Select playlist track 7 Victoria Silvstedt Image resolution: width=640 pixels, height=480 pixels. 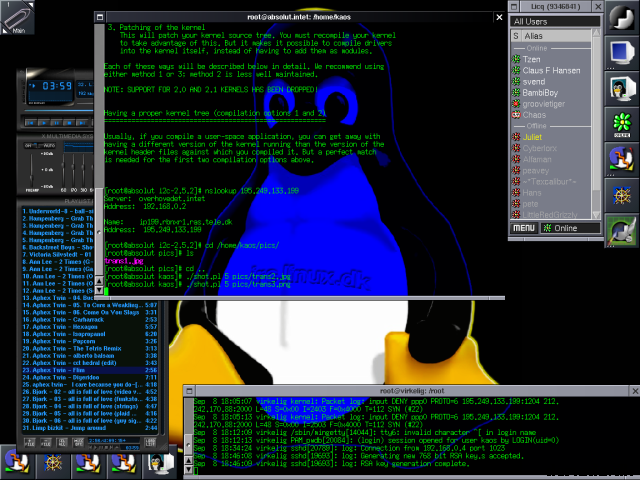tap(58, 254)
